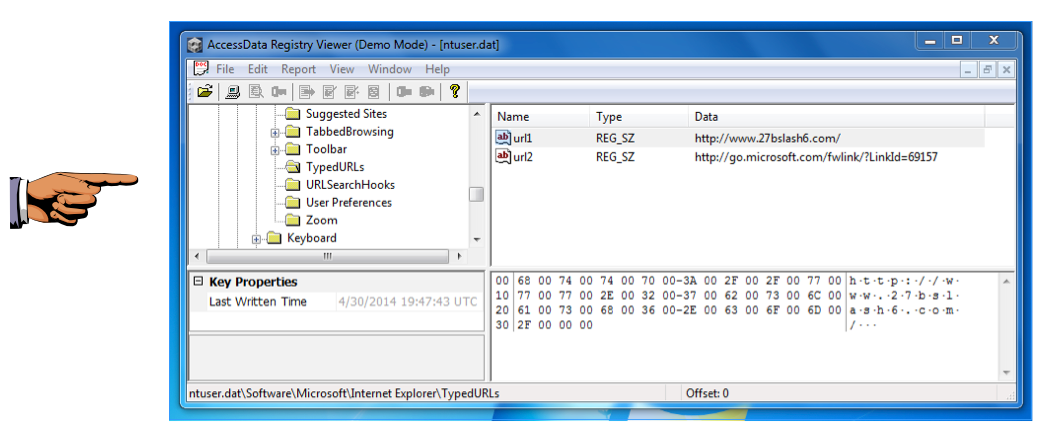The height and width of the screenshot is (435, 1046).
Task: Click the document magnifier search toolbar icon
Action: (x=256, y=91)
